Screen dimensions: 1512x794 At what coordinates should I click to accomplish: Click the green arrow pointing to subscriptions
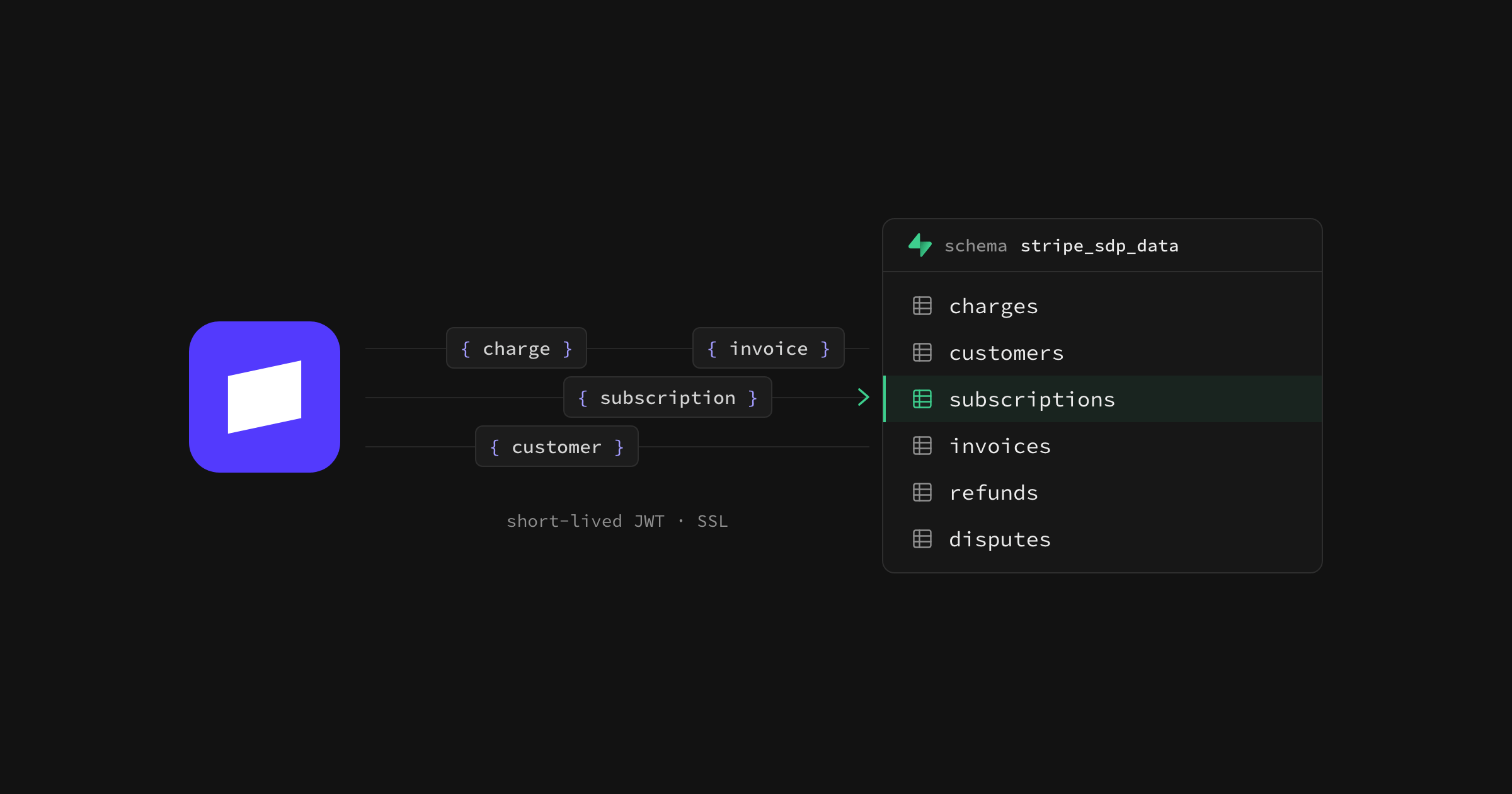864,397
